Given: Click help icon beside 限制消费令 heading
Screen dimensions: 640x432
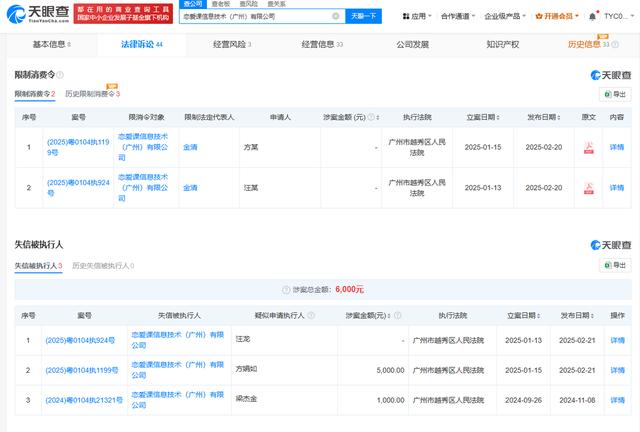Looking at the screenshot, I should pos(60,75).
